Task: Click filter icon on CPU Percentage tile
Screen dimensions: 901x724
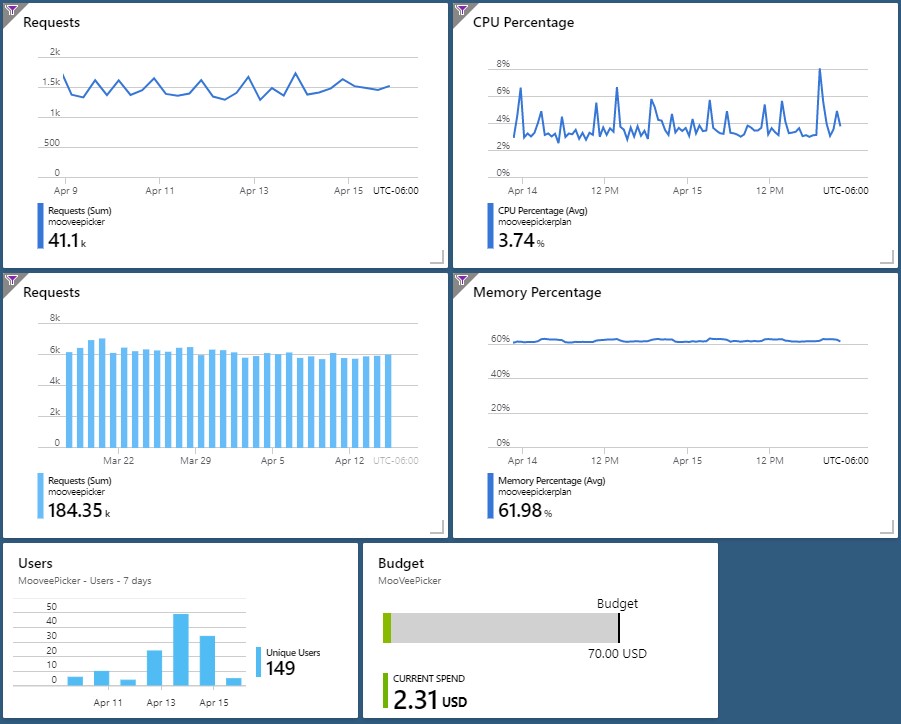Action: point(461,10)
